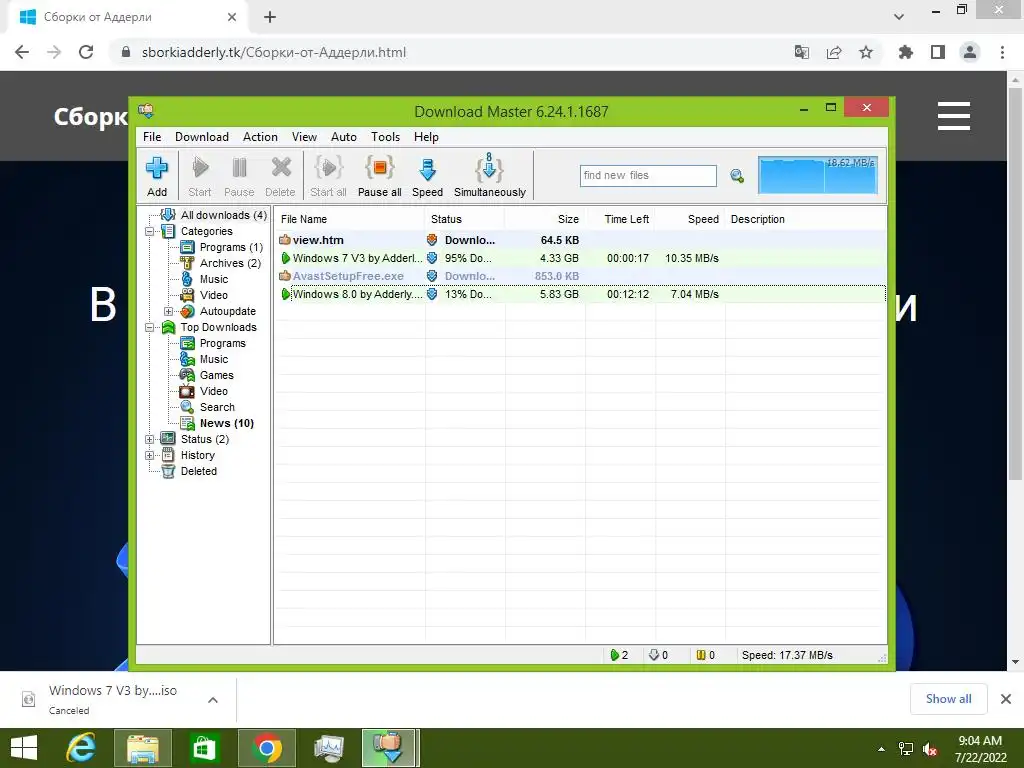
Task: Expand the Status (2) tree node
Action: [150, 440]
